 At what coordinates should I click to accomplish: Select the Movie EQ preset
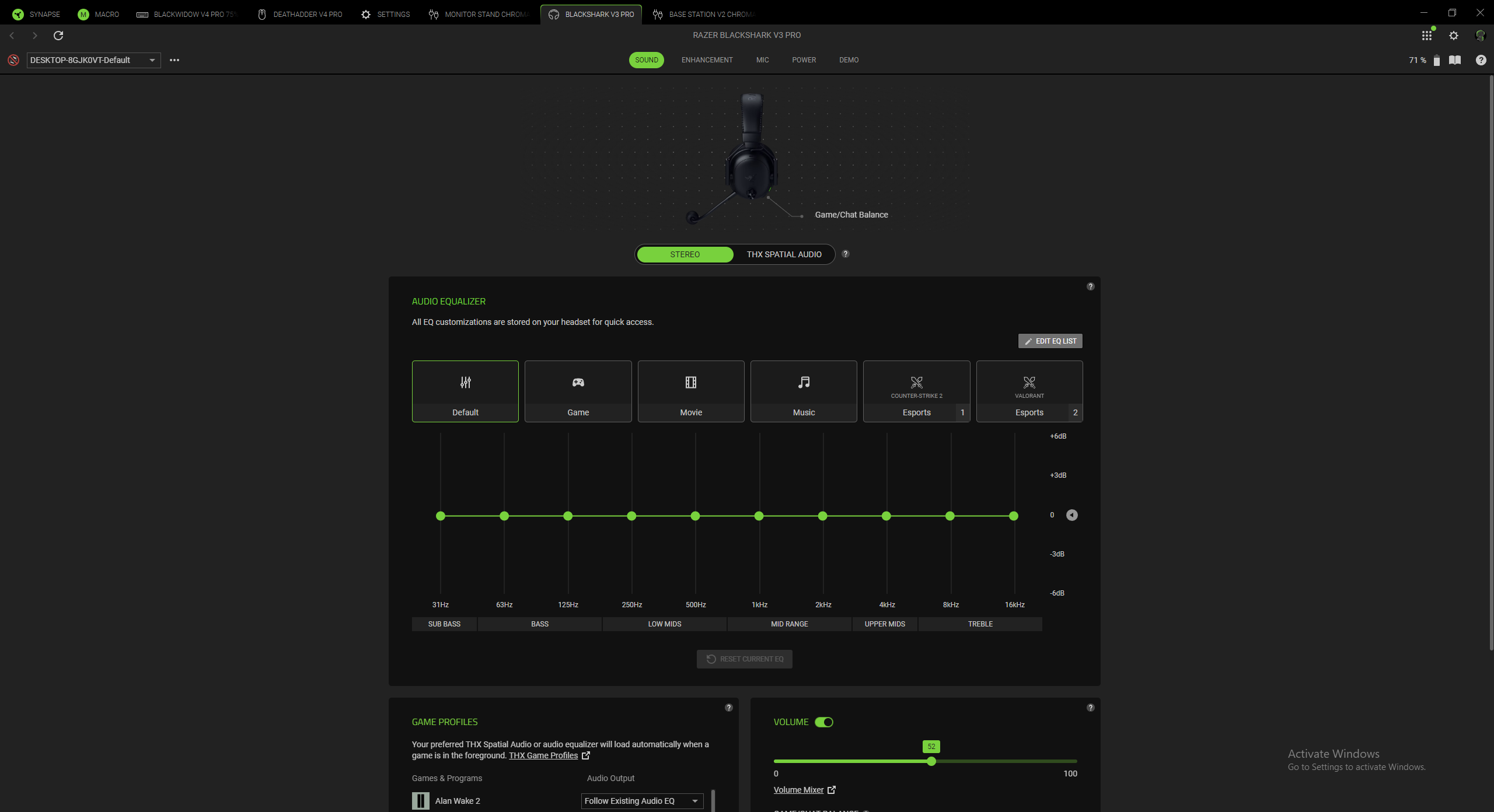tap(691, 391)
